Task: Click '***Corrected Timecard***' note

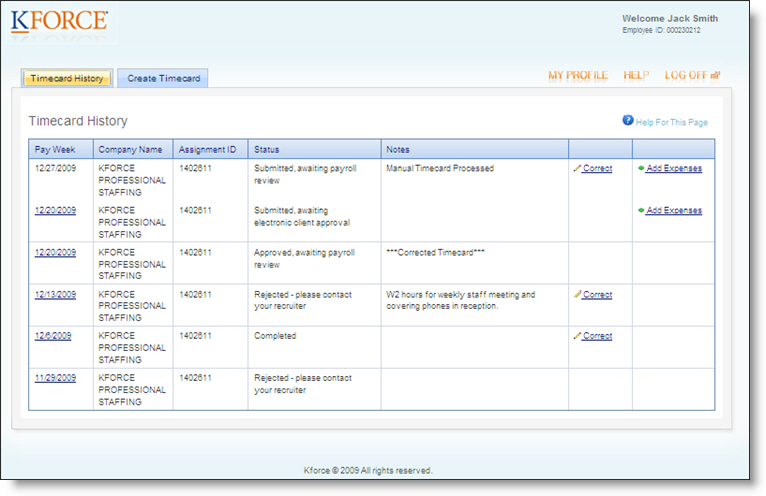Action: click(x=435, y=252)
